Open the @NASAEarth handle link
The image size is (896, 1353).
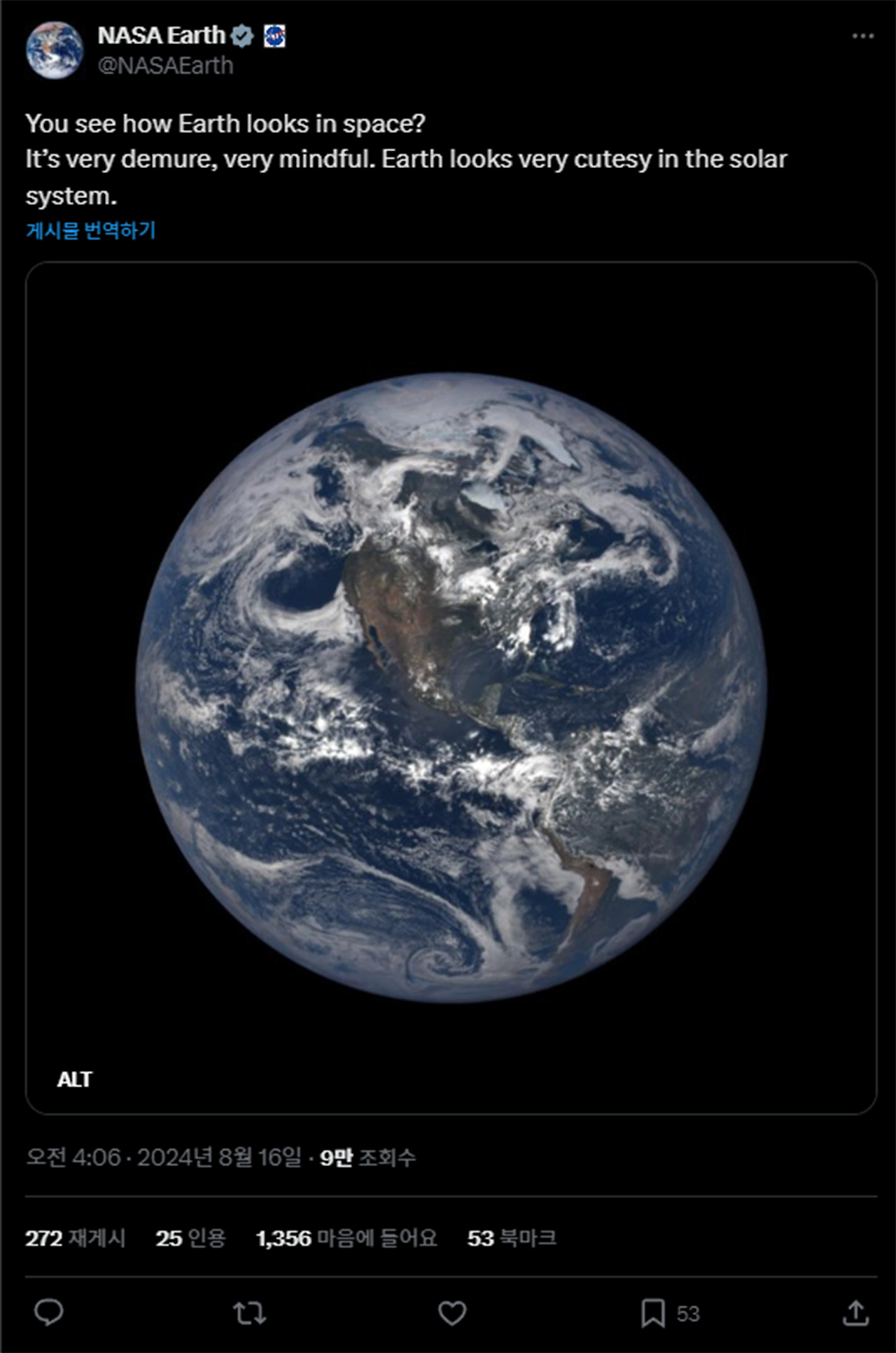[165, 65]
